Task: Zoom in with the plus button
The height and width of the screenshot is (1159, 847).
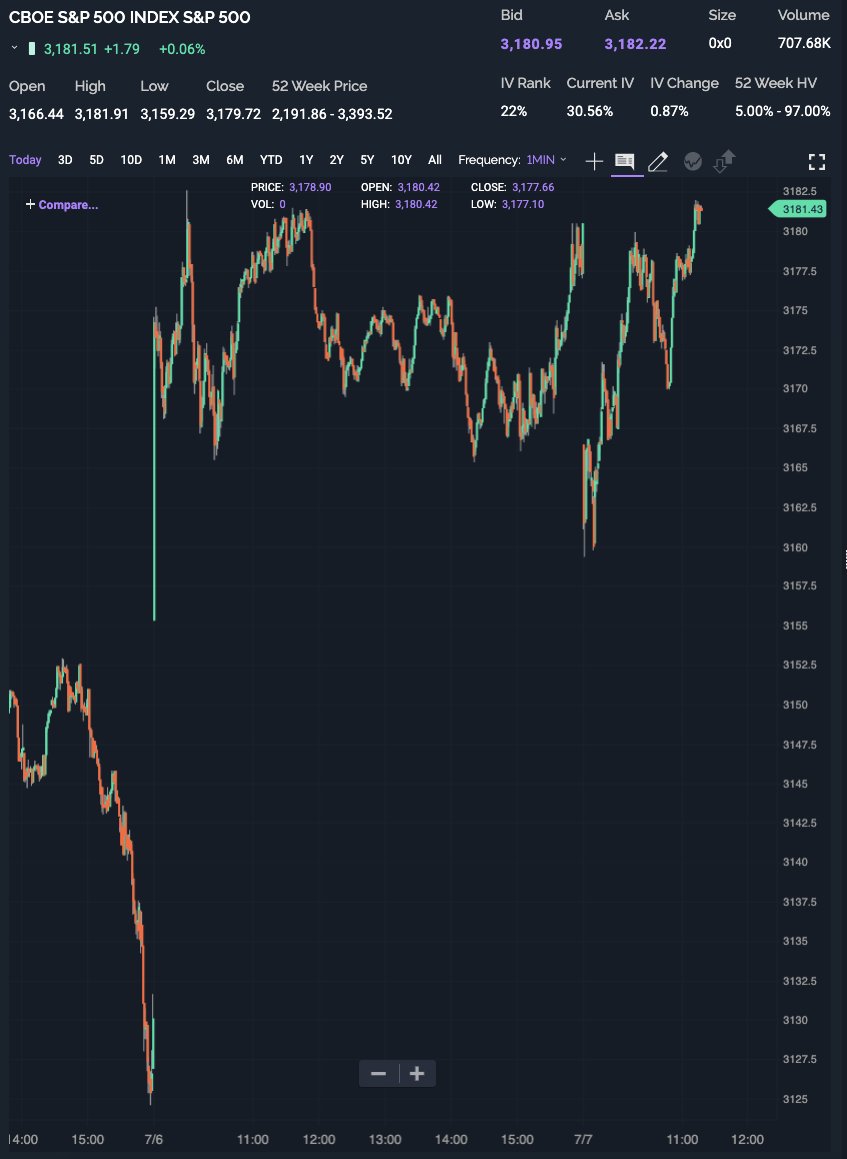Action: click(417, 1073)
